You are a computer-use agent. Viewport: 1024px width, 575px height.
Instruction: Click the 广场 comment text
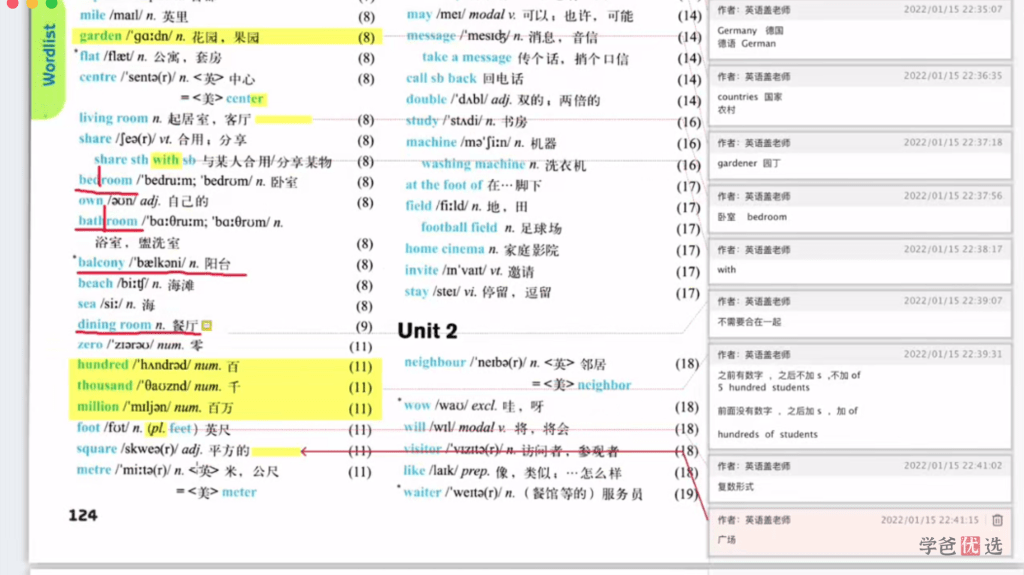726,540
